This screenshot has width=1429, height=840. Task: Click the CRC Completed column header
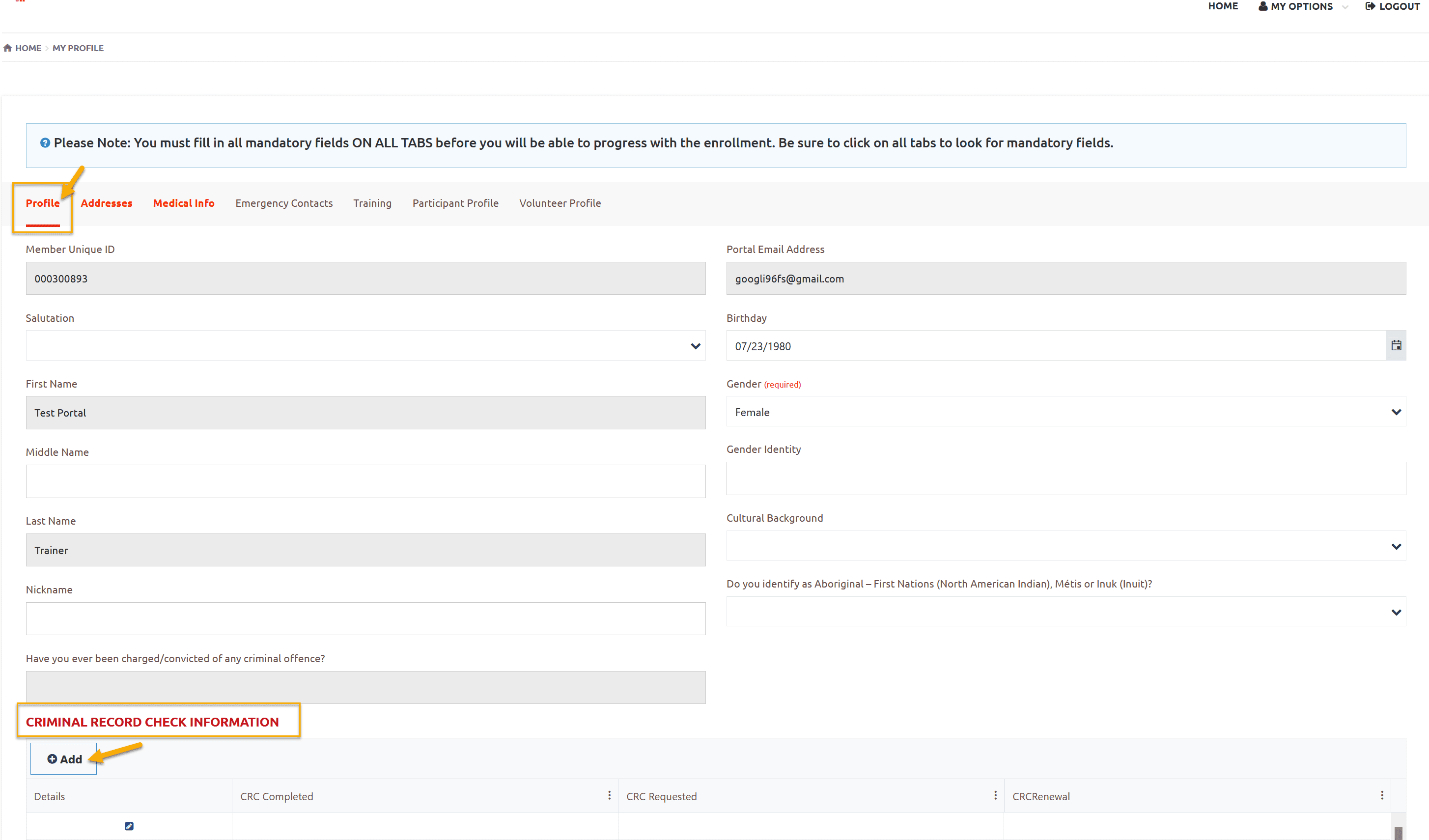click(x=277, y=796)
